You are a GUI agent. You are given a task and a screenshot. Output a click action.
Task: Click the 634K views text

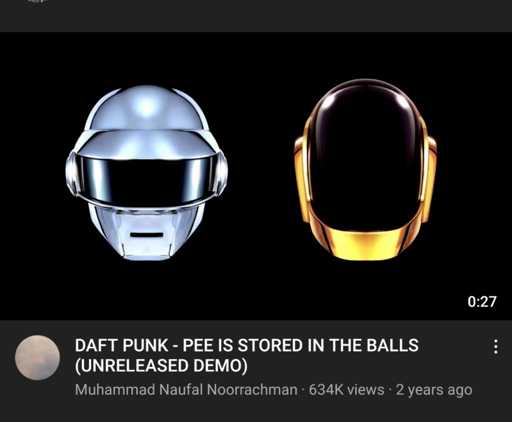[346, 389]
